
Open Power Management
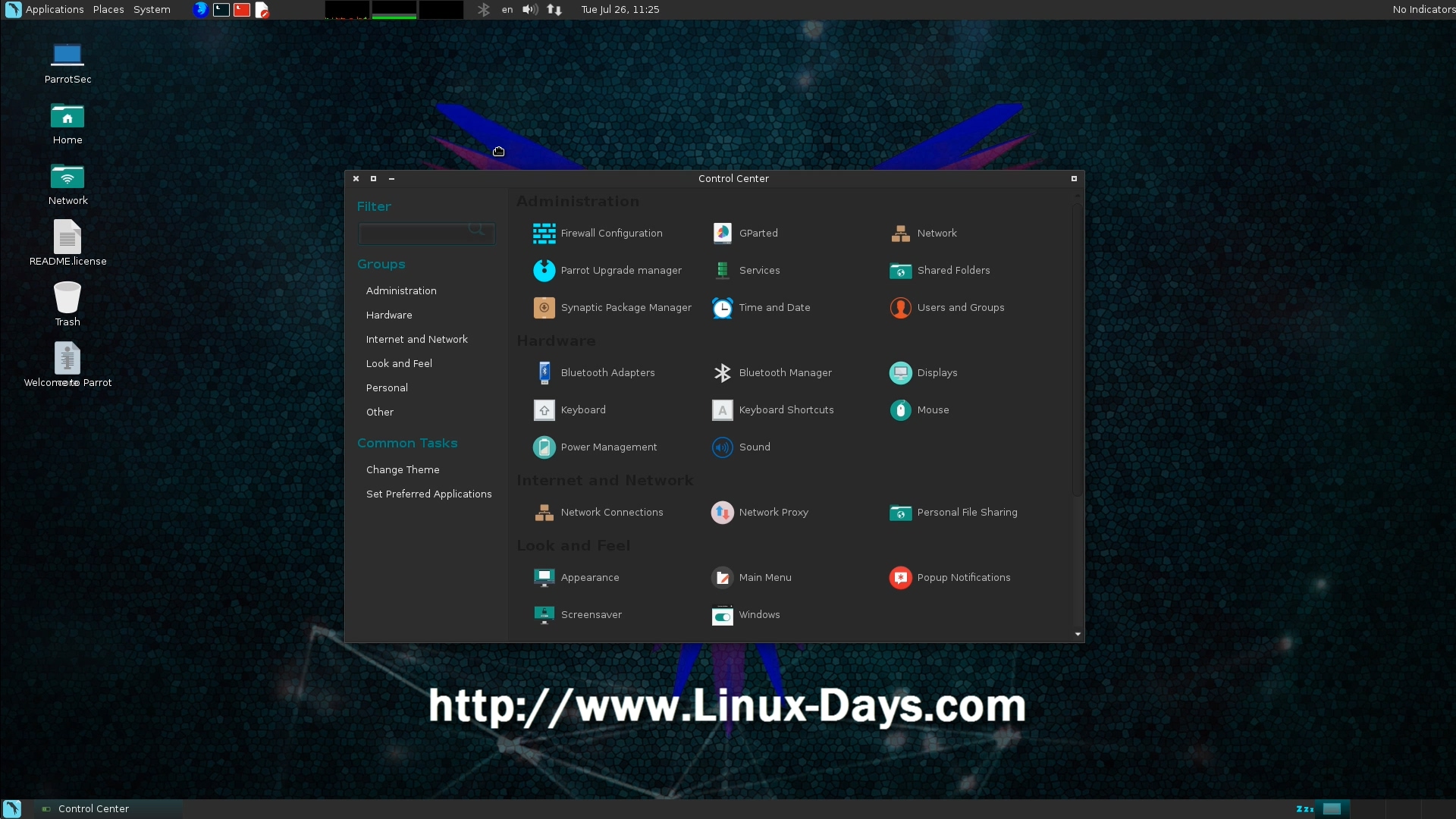tap(595, 447)
